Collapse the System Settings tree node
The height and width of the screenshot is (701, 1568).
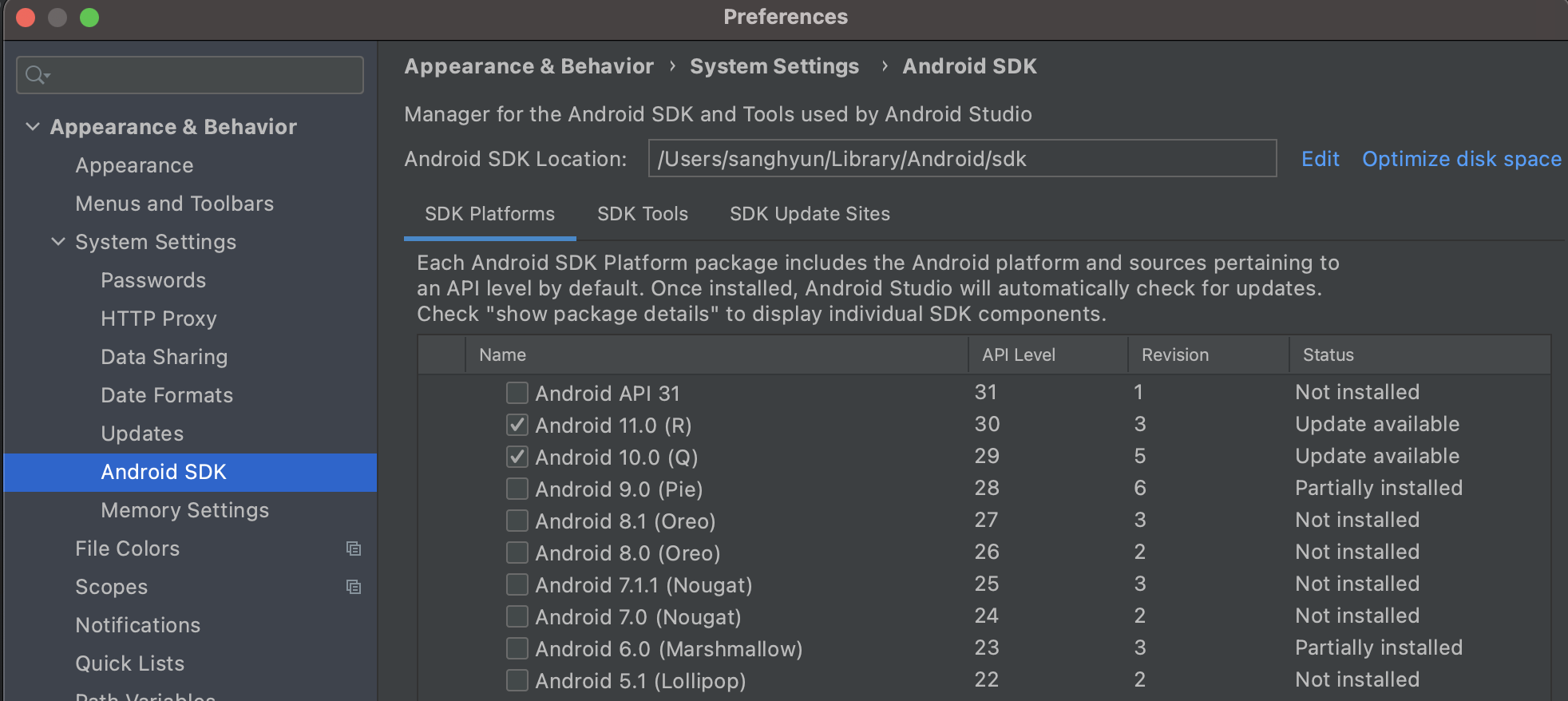point(58,242)
